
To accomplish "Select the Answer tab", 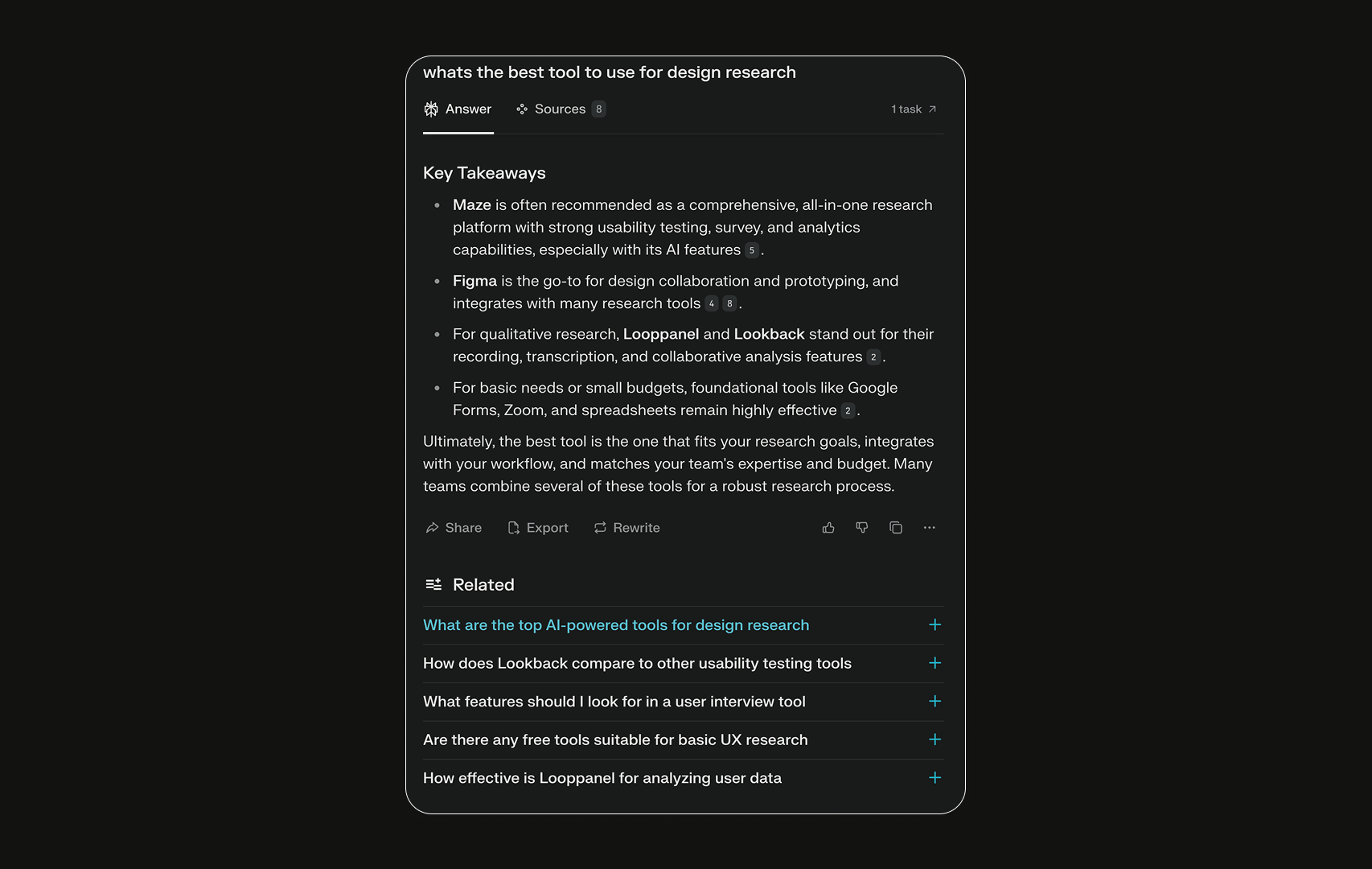I will (458, 109).
